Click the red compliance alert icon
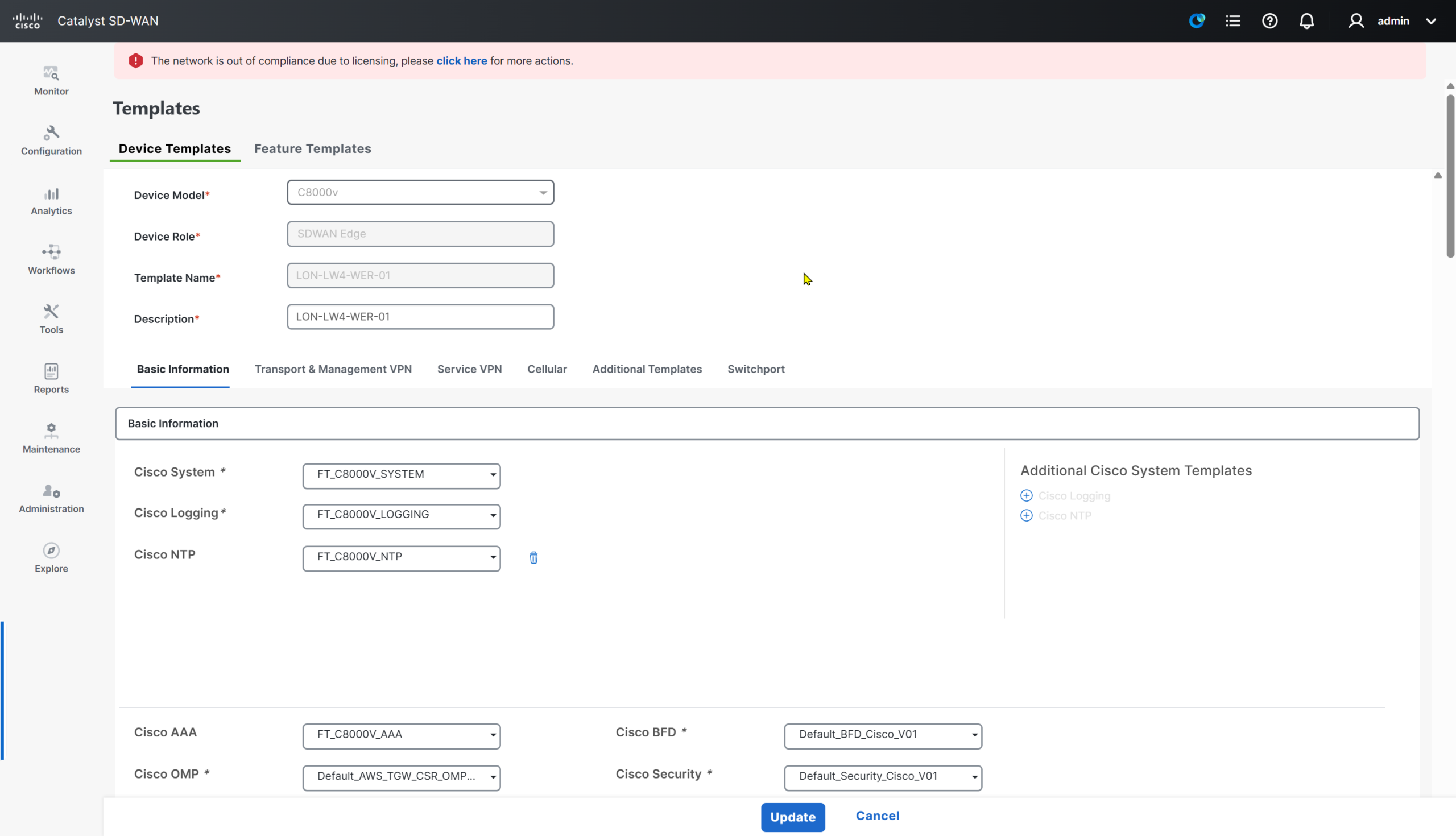This screenshot has width=1456, height=836. pos(135,61)
